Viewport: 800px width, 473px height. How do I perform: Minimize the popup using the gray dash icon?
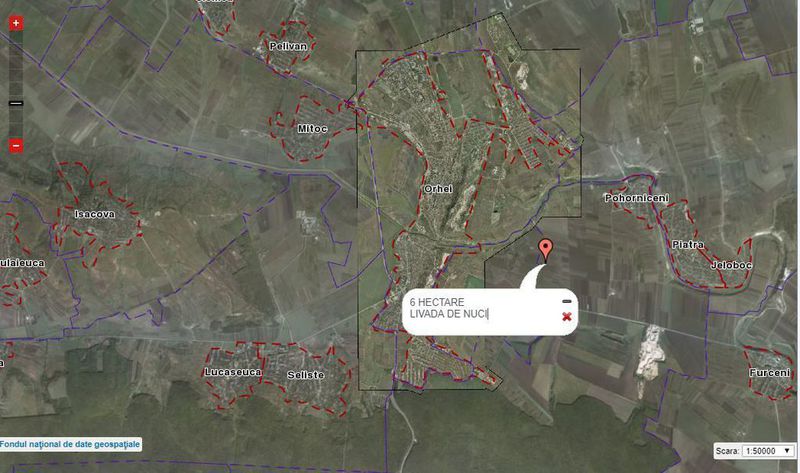point(567,302)
